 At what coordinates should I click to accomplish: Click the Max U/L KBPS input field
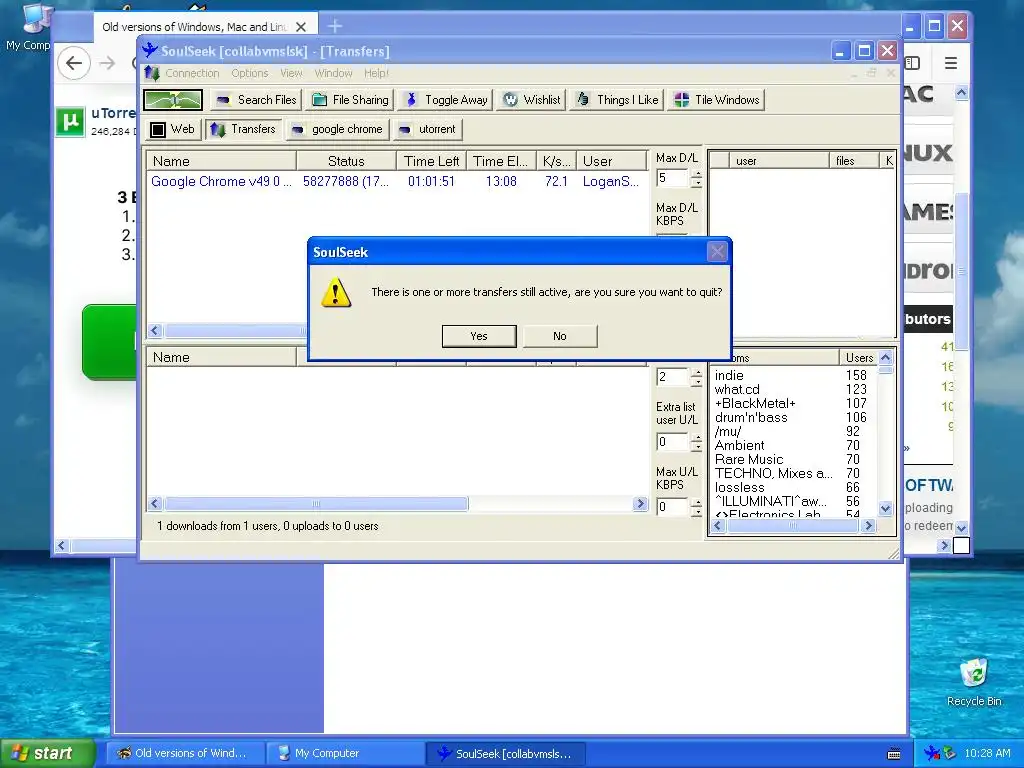673,507
